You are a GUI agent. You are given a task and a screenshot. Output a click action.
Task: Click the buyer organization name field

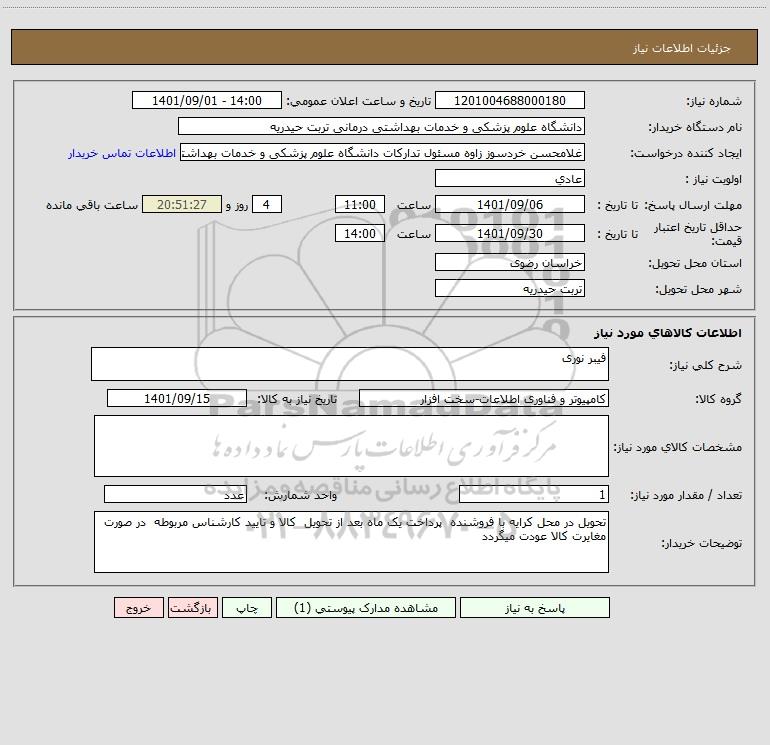[381, 126]
